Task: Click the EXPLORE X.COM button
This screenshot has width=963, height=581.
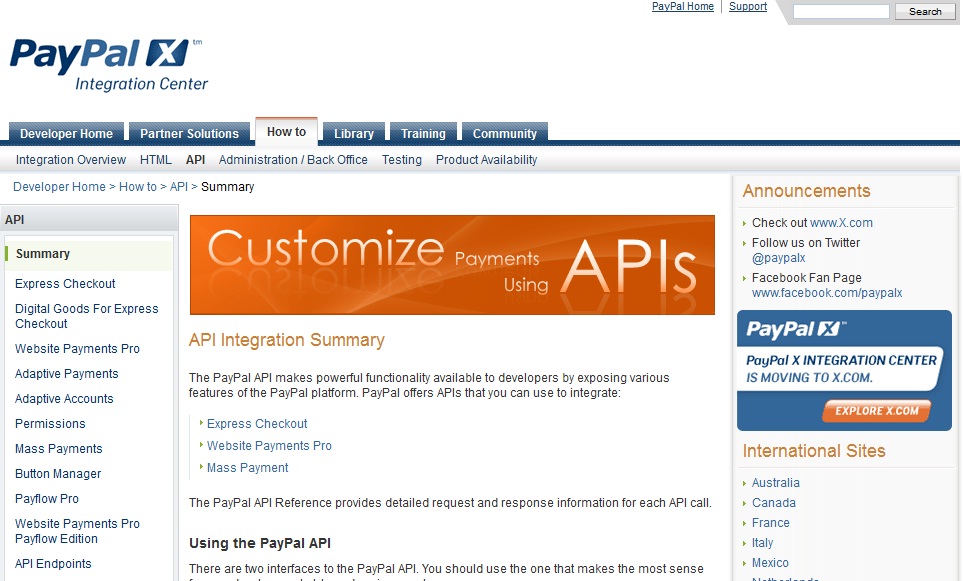Action: pos(876,411)
